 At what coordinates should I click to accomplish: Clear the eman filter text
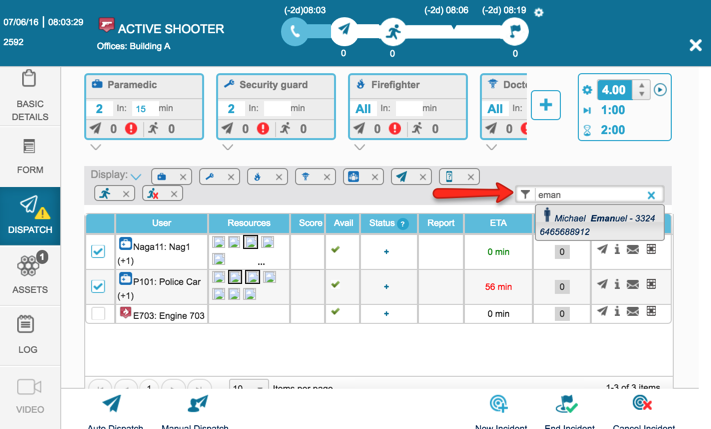(x=651, y=195)
